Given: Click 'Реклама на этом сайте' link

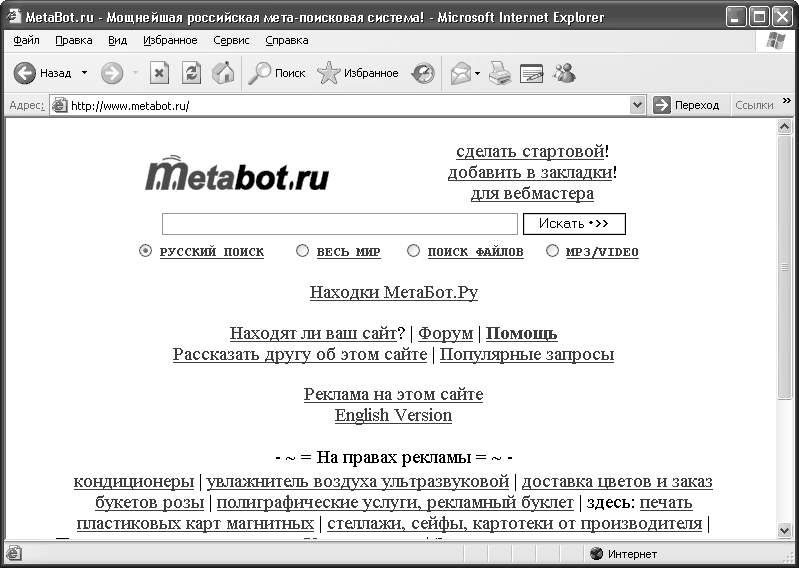Looking at the screenshot, I should tap(393, 394).
